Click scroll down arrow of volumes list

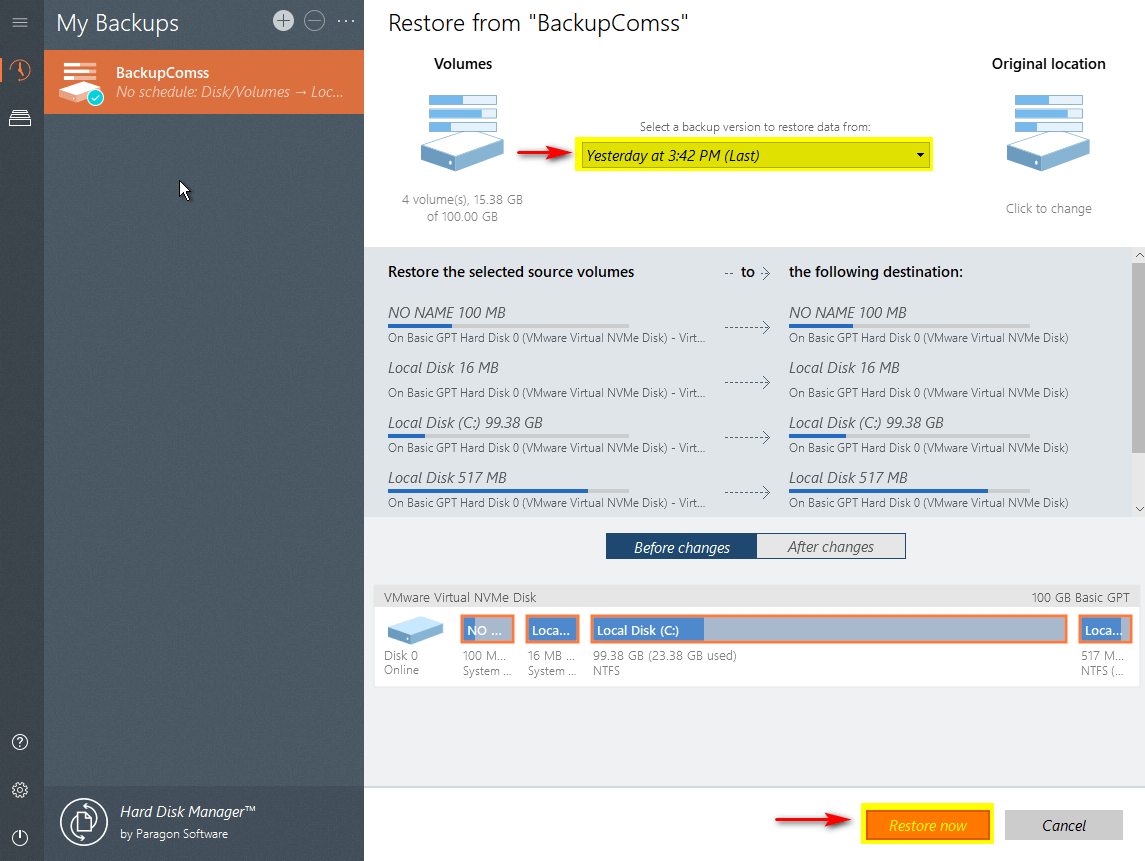coord(1138,509)
